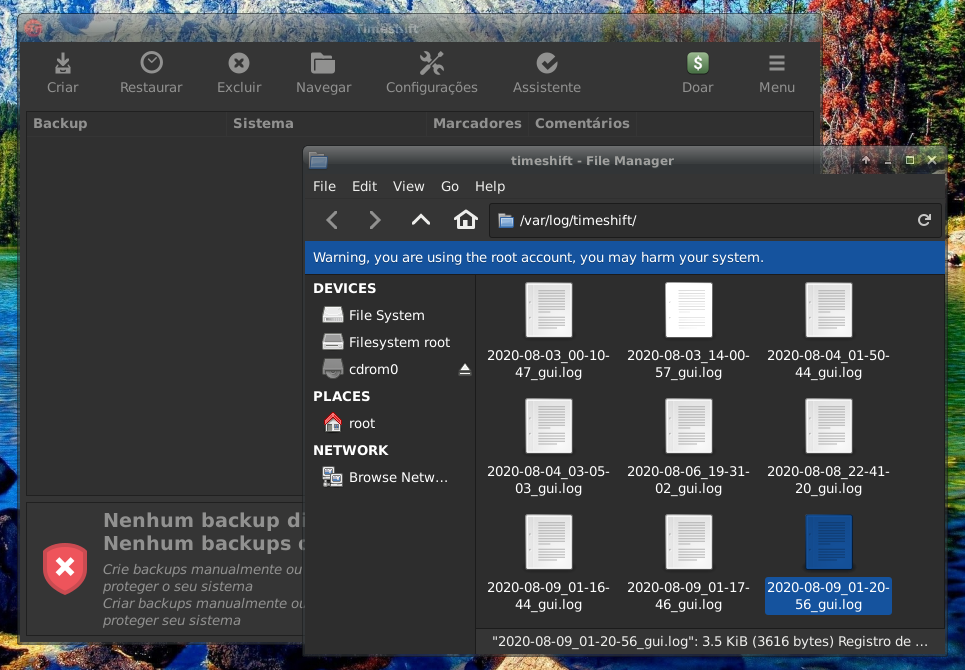Click the Timeshift window's red title bar icon
This screenshot has height=670, width=965.
[x=33, y=28]
